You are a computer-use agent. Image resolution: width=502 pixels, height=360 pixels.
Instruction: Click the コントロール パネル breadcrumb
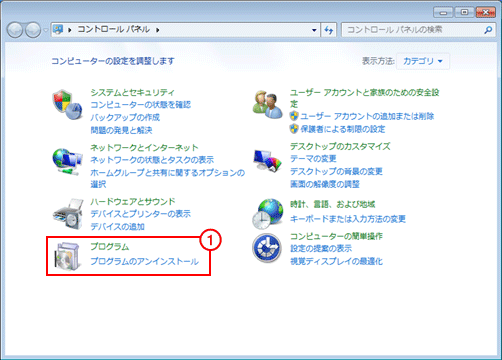(114, 29)
